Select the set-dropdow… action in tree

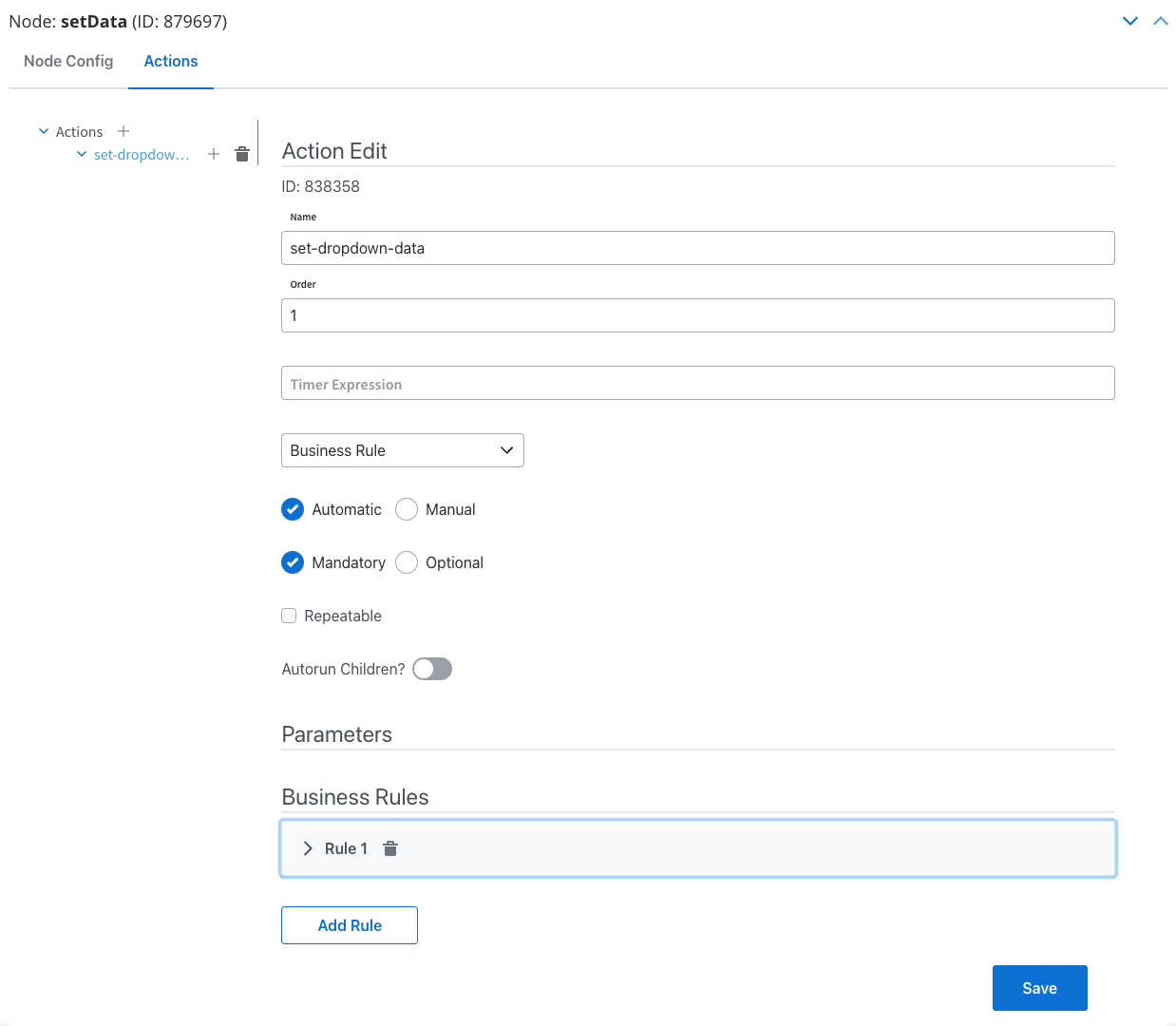pos(142,154)
